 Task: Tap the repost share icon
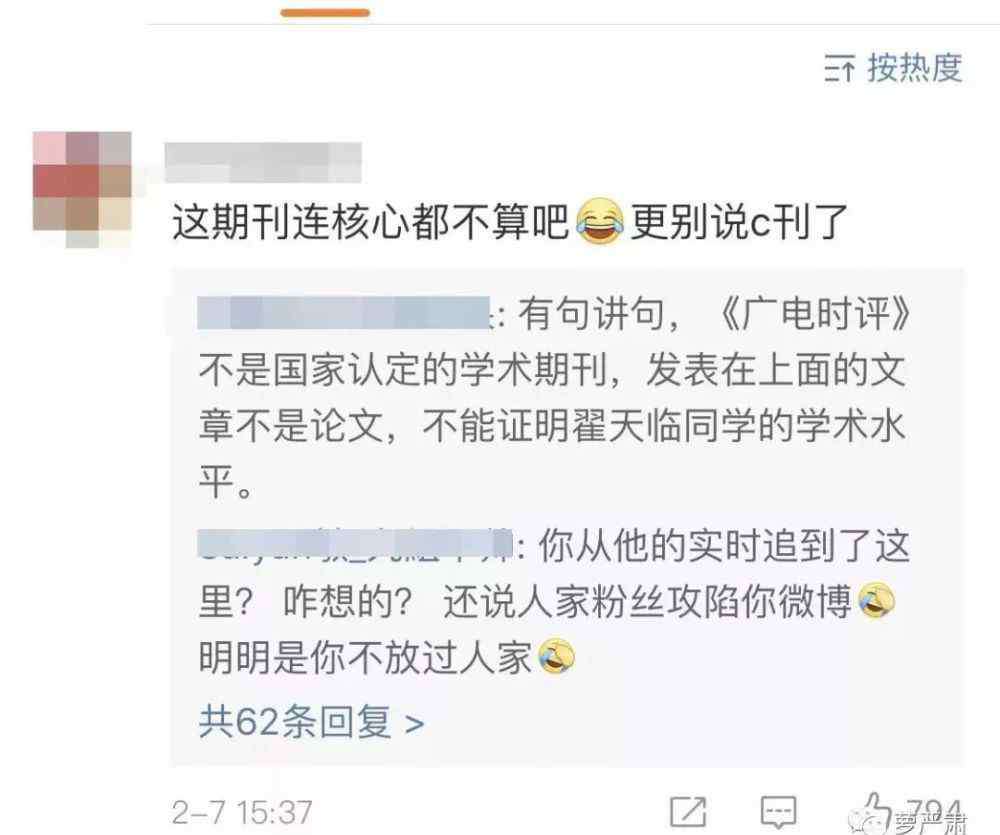coord(688,812)
